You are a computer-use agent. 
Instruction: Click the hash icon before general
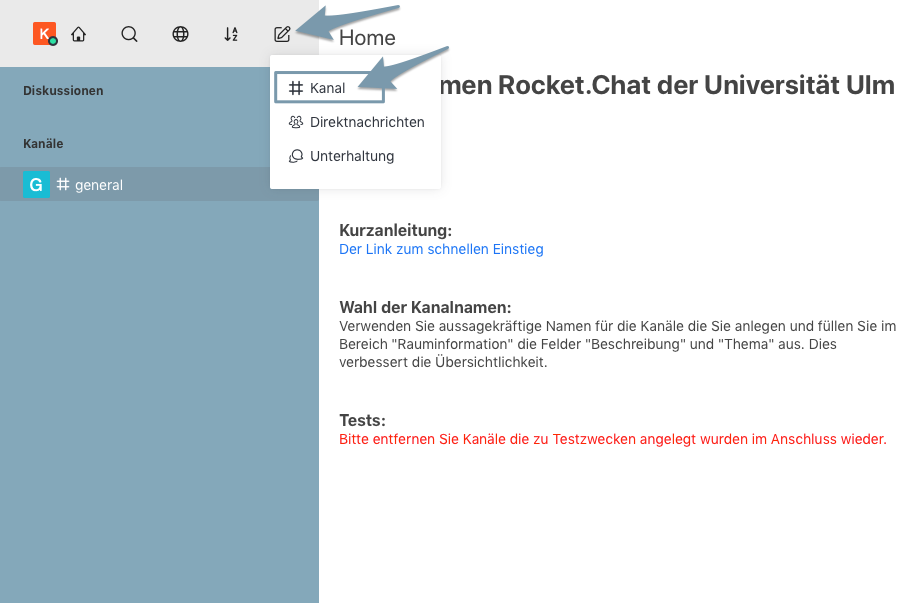(x=63, y=184)
